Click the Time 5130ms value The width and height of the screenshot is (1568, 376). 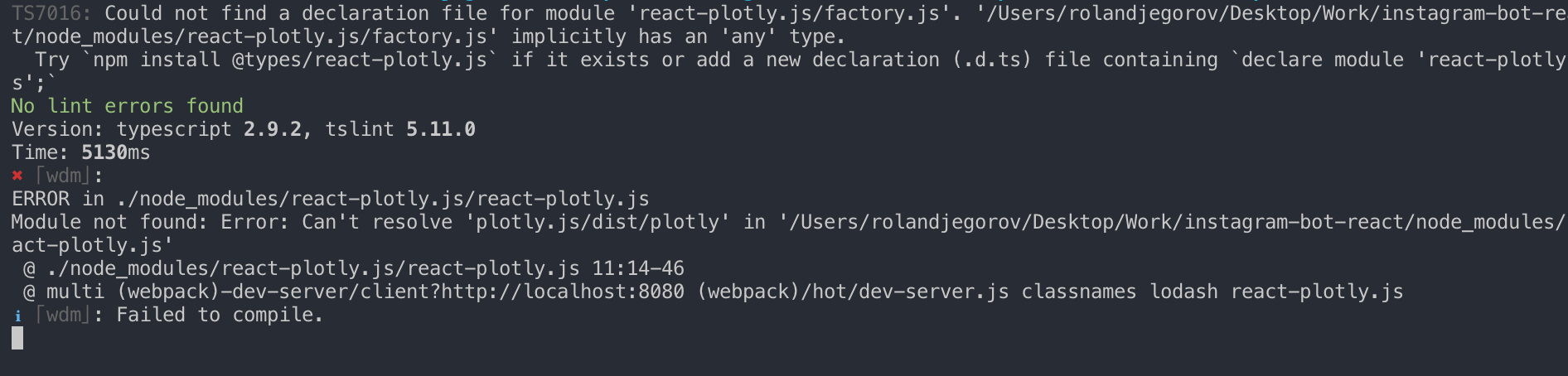[116, 152]
